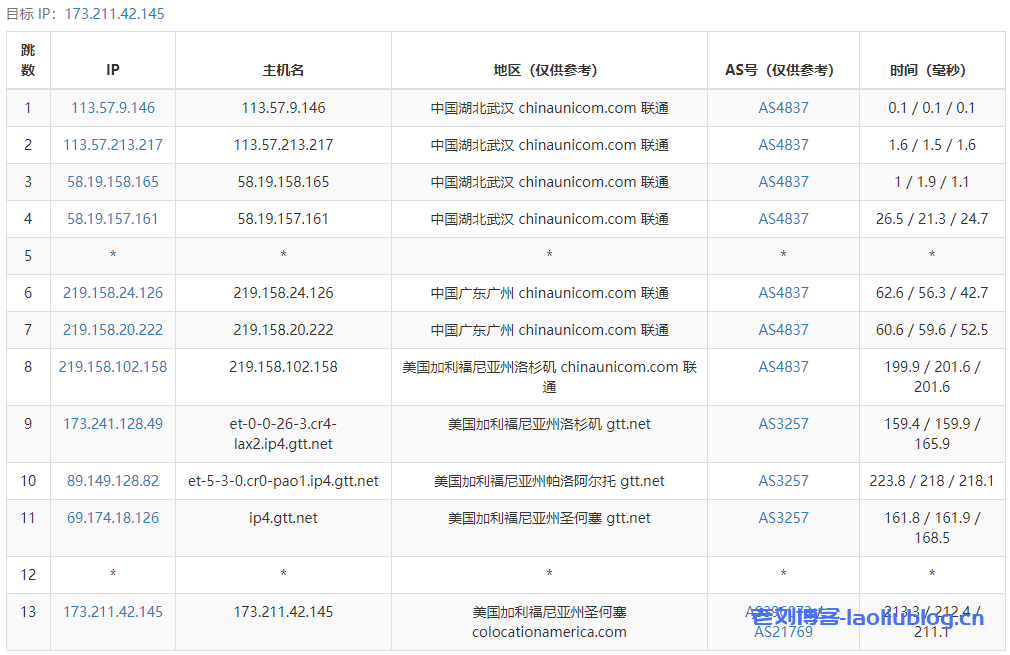Click the 时间（毫秒） column header
1010x655 pixels.
tap(932, 70)
